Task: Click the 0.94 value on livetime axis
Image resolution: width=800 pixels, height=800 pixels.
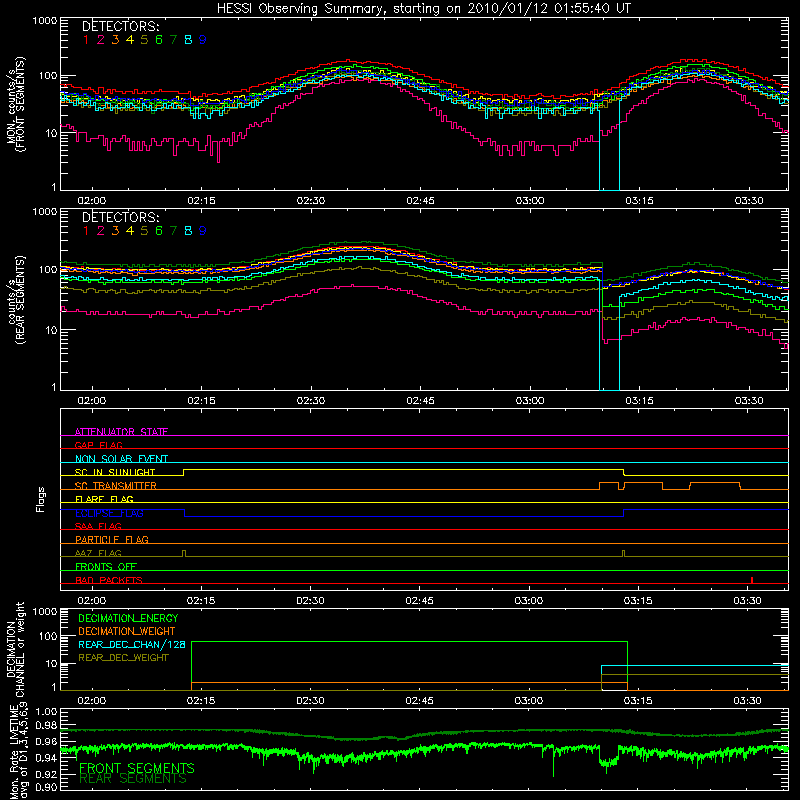Action: [46, 758]
